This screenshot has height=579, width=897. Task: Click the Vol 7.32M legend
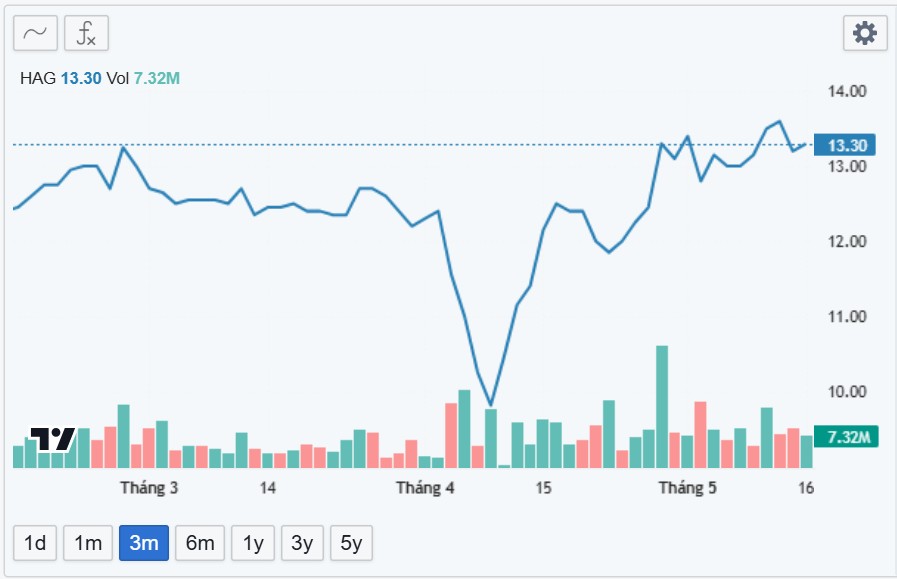point(143,78)
